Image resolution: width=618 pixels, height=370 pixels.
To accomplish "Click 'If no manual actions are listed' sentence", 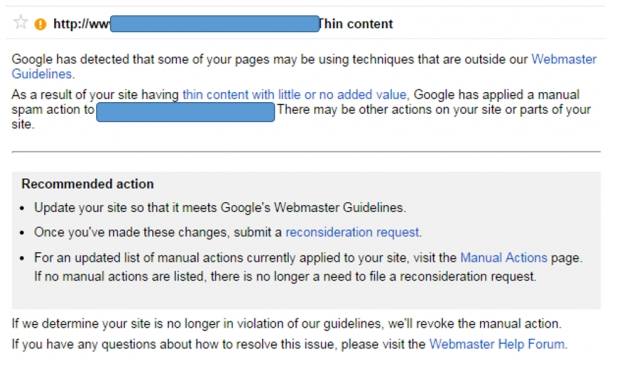I will 285,276.
